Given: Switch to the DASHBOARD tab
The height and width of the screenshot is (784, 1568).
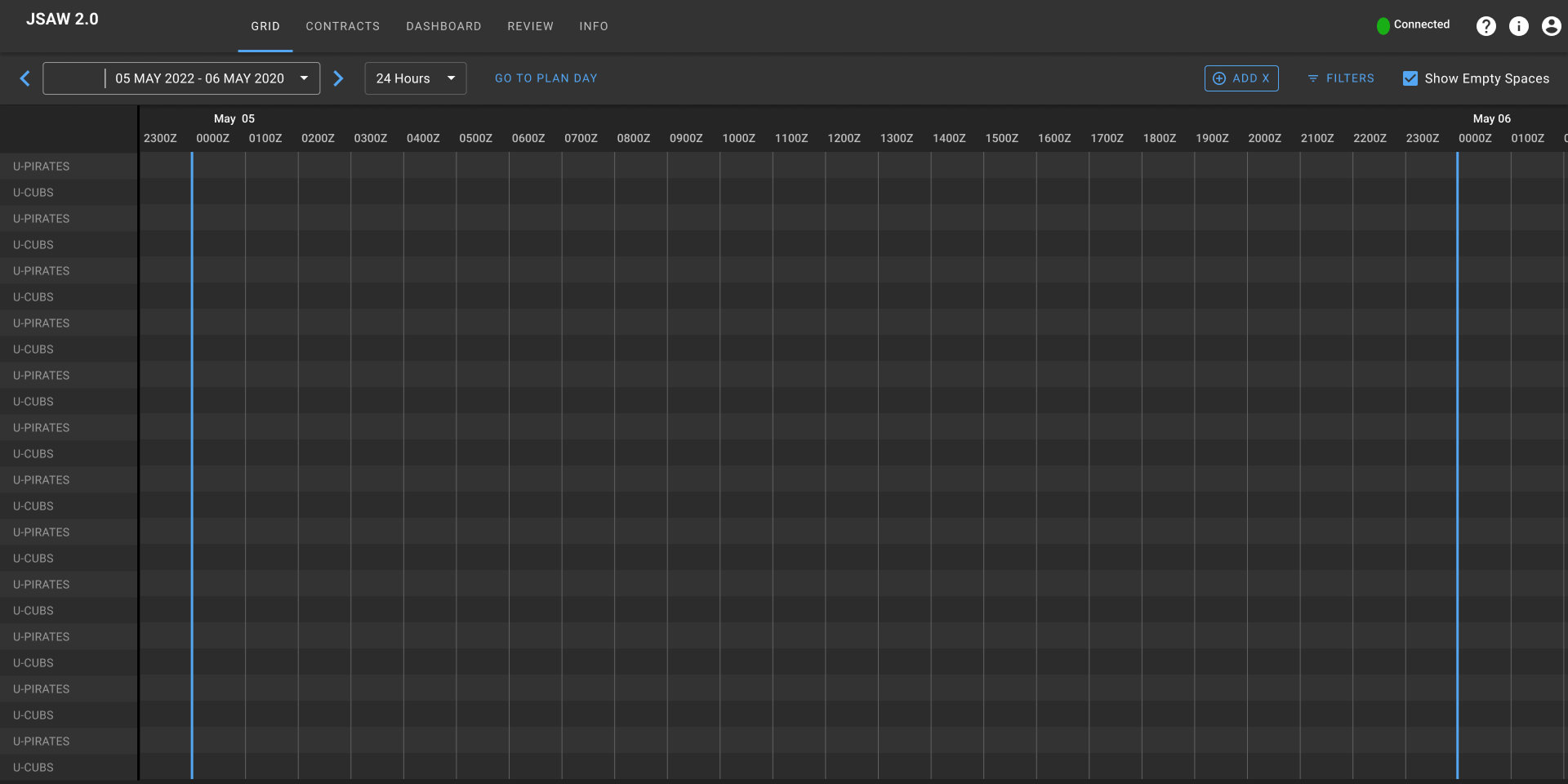Looking at the screenshot, I should click(x=443, y=26).
